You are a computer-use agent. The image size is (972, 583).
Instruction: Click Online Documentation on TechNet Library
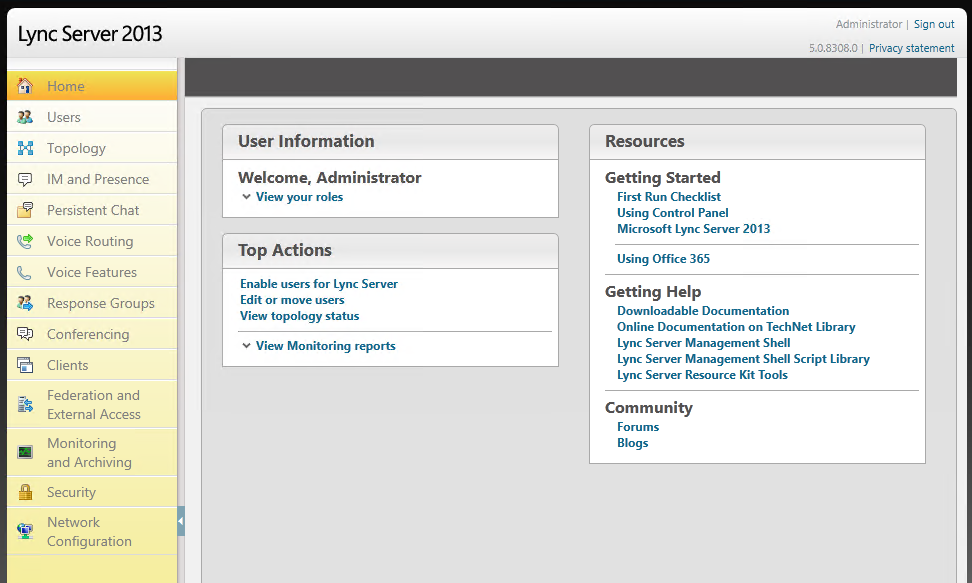736,327
